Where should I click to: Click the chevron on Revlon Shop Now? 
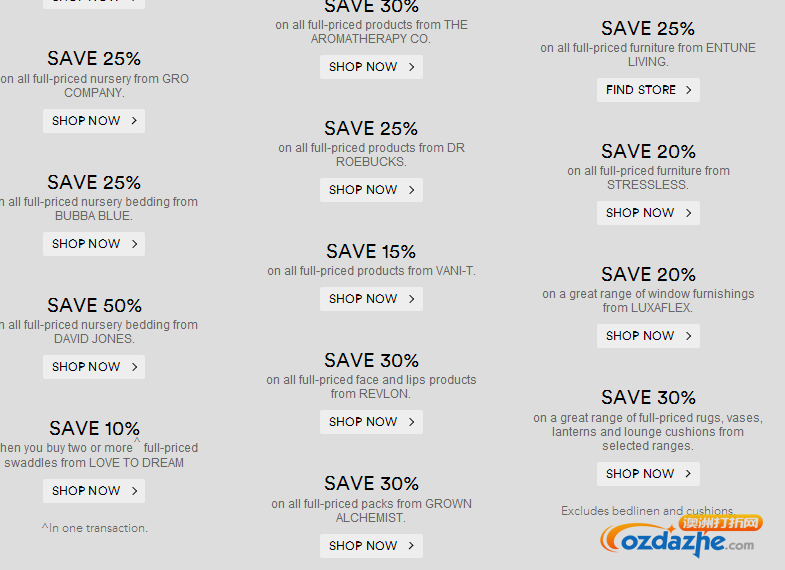pyautogui.click(x=411, y=422)
